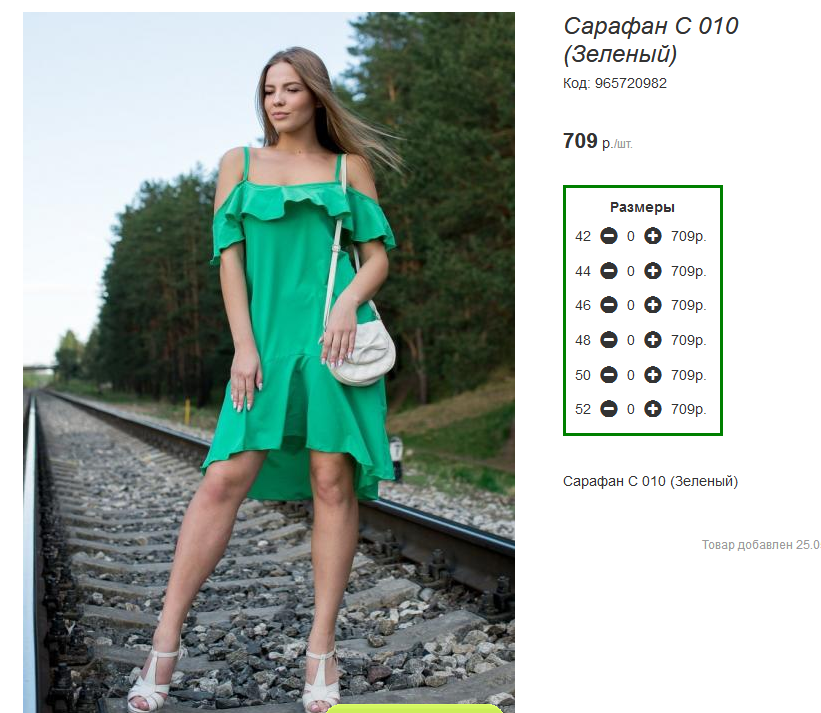Click minus icon for size 52
This screenshot has width=821, height=713.
coord(608,409)
